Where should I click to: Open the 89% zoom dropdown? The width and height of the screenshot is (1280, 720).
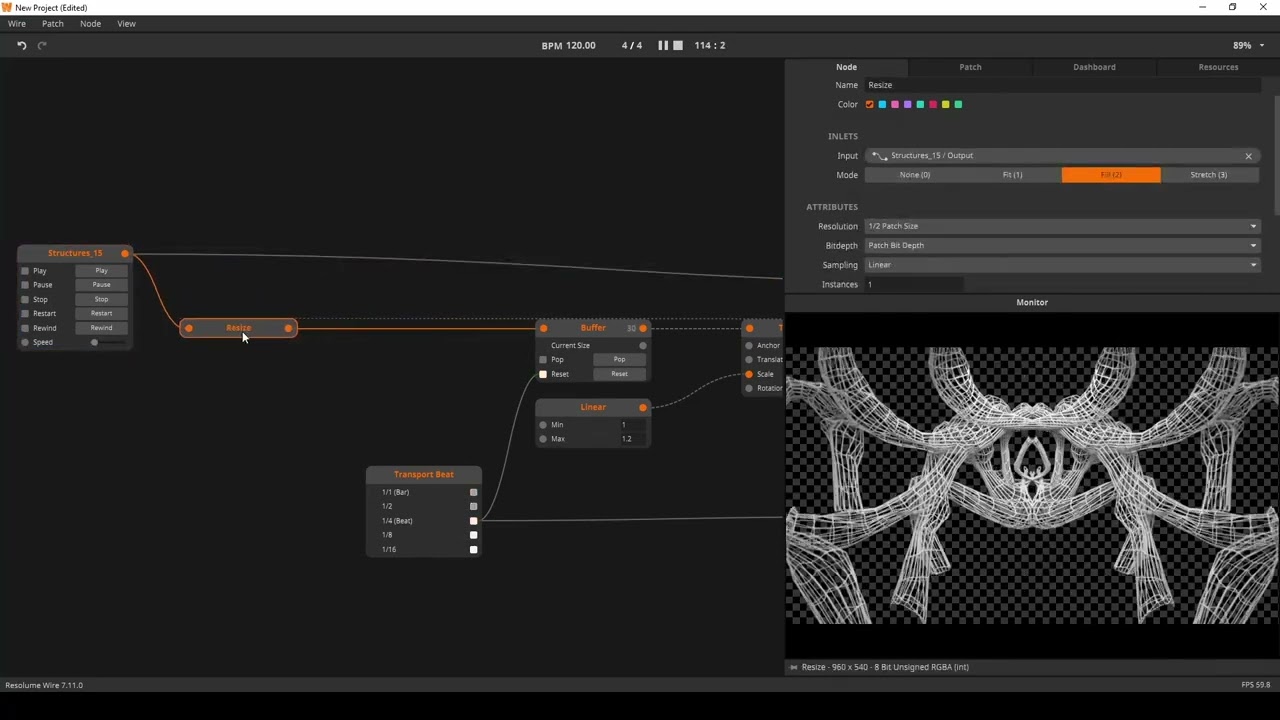coord(1248,45)
